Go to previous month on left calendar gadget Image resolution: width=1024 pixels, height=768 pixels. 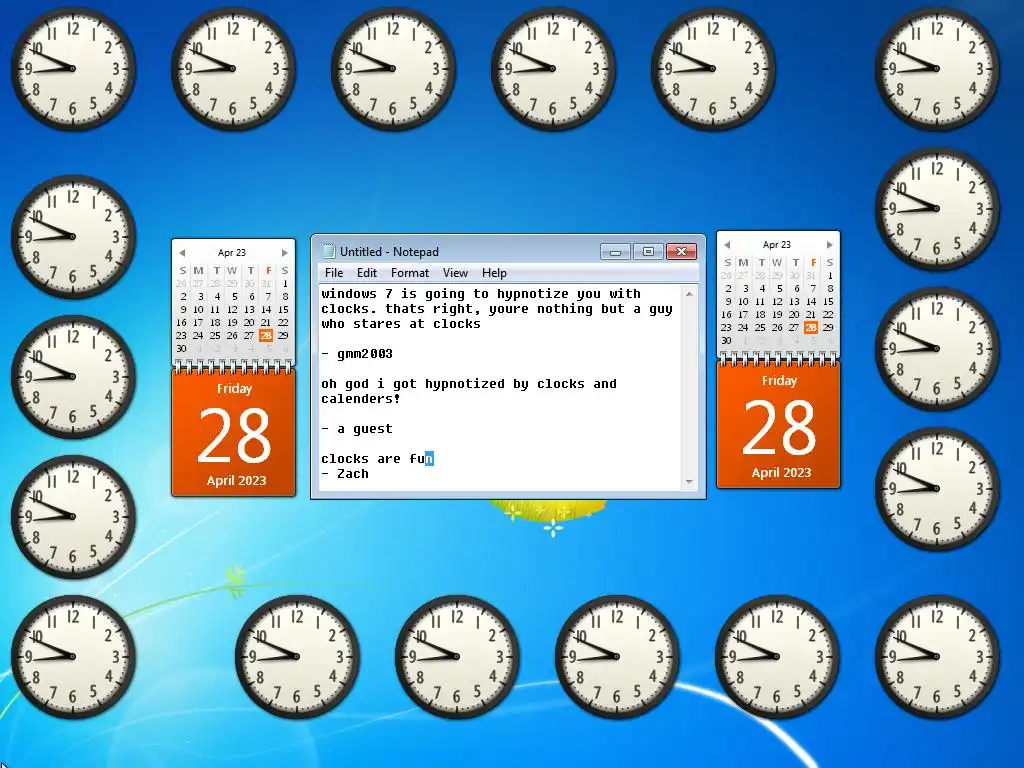point(182,253)
